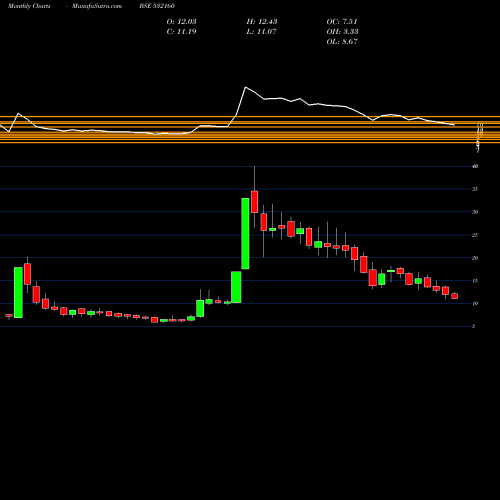Click the highest peak of the white line
Image resolution: width=500 pixels, height=500 pixels.
point(246,87)
